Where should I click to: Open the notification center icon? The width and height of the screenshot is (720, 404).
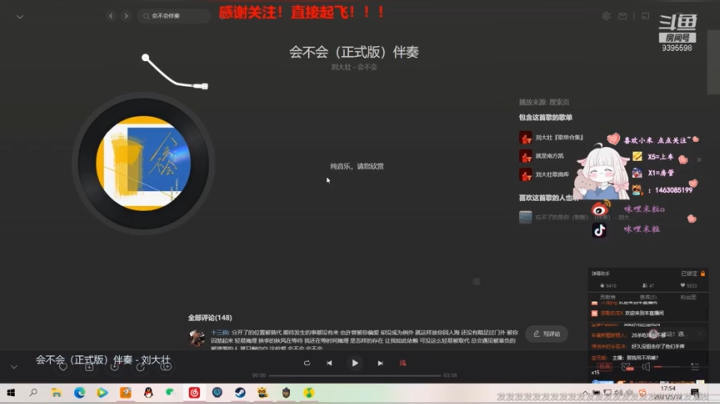[695, 393]
